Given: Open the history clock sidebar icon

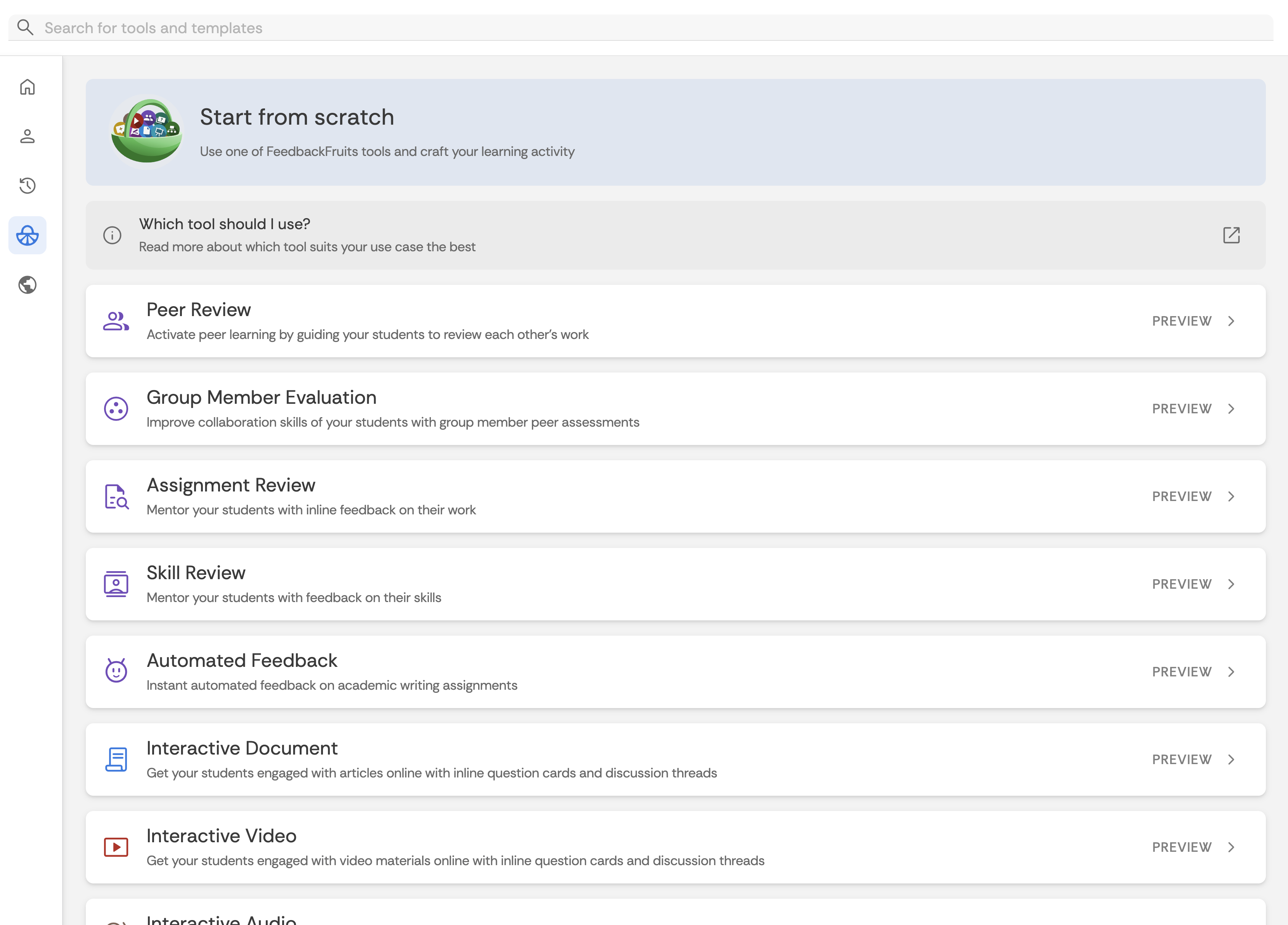Looking at the screenshot, I should (27, 186).
